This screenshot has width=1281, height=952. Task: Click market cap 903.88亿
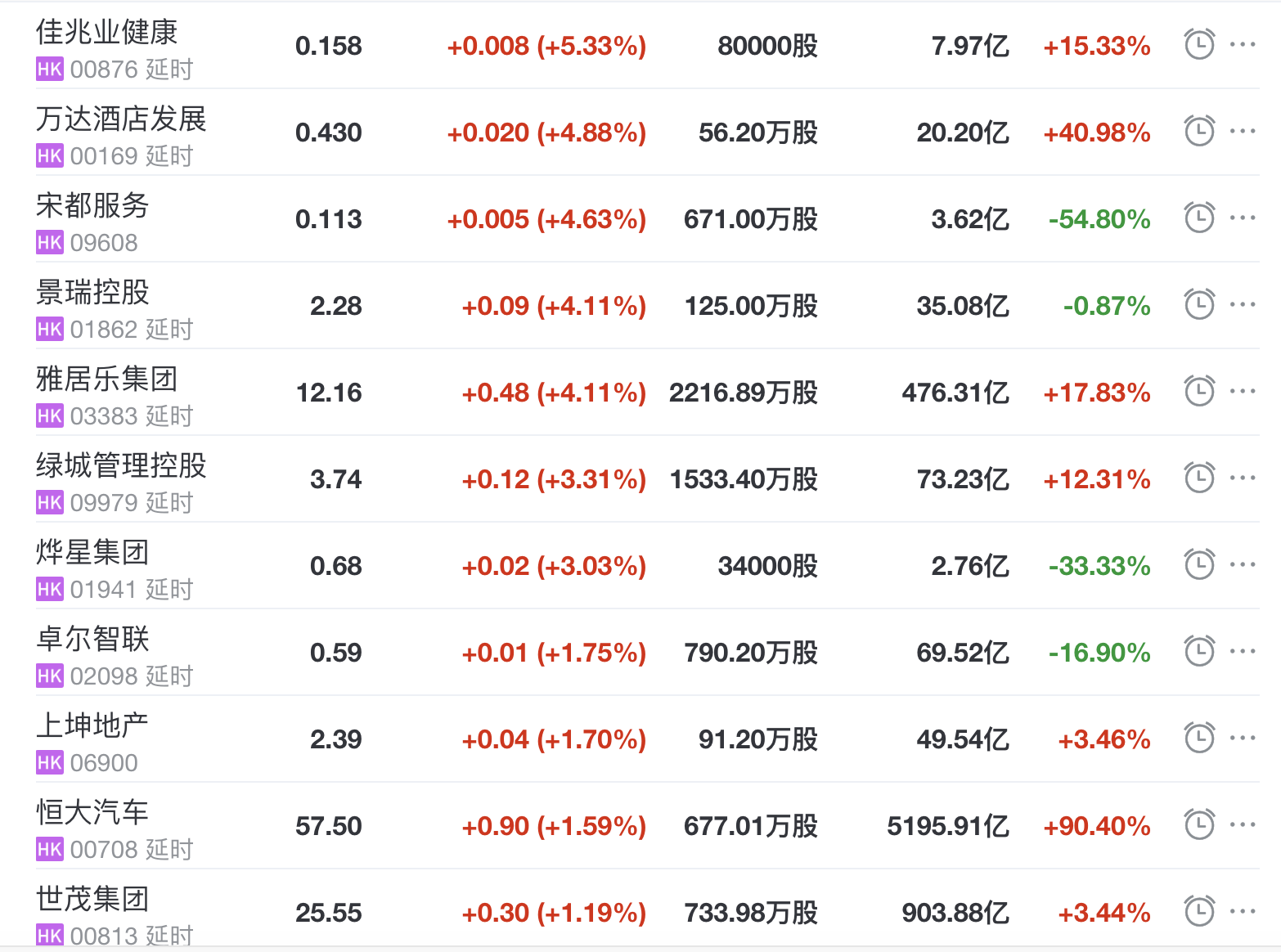(x=955, y=913)
